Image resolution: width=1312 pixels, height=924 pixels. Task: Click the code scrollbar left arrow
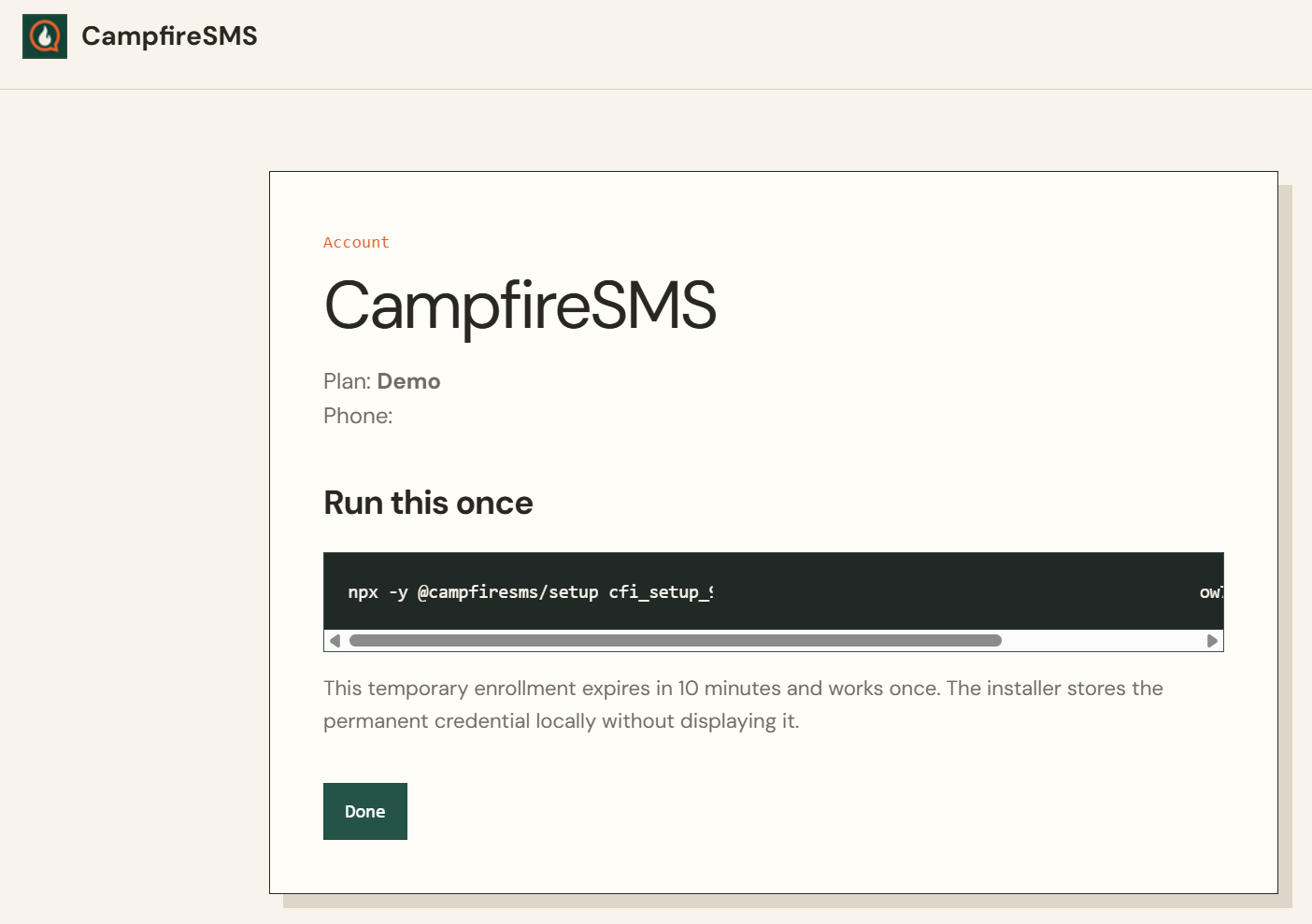[335, 641]
